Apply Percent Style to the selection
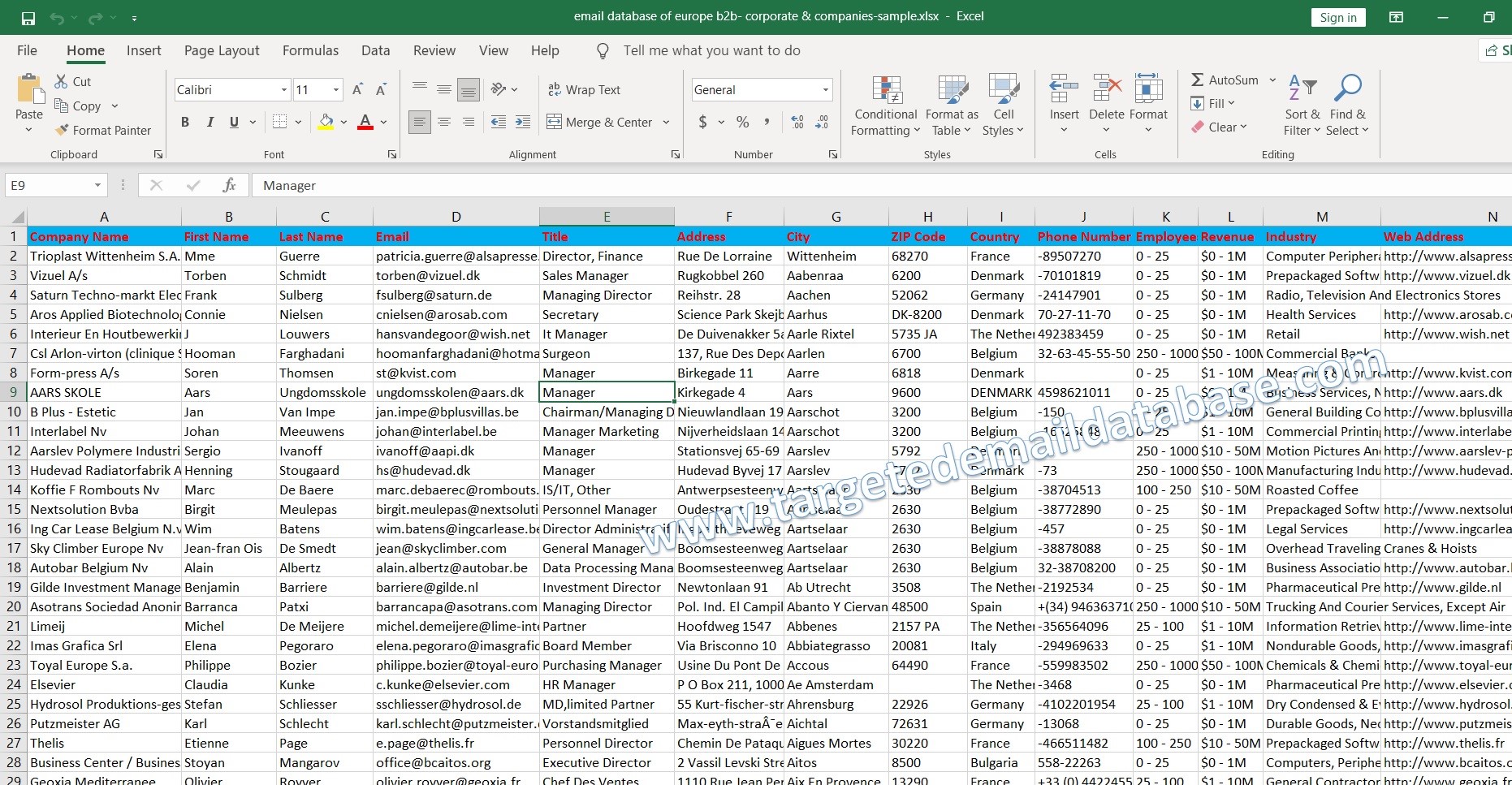 pos(741,122)
